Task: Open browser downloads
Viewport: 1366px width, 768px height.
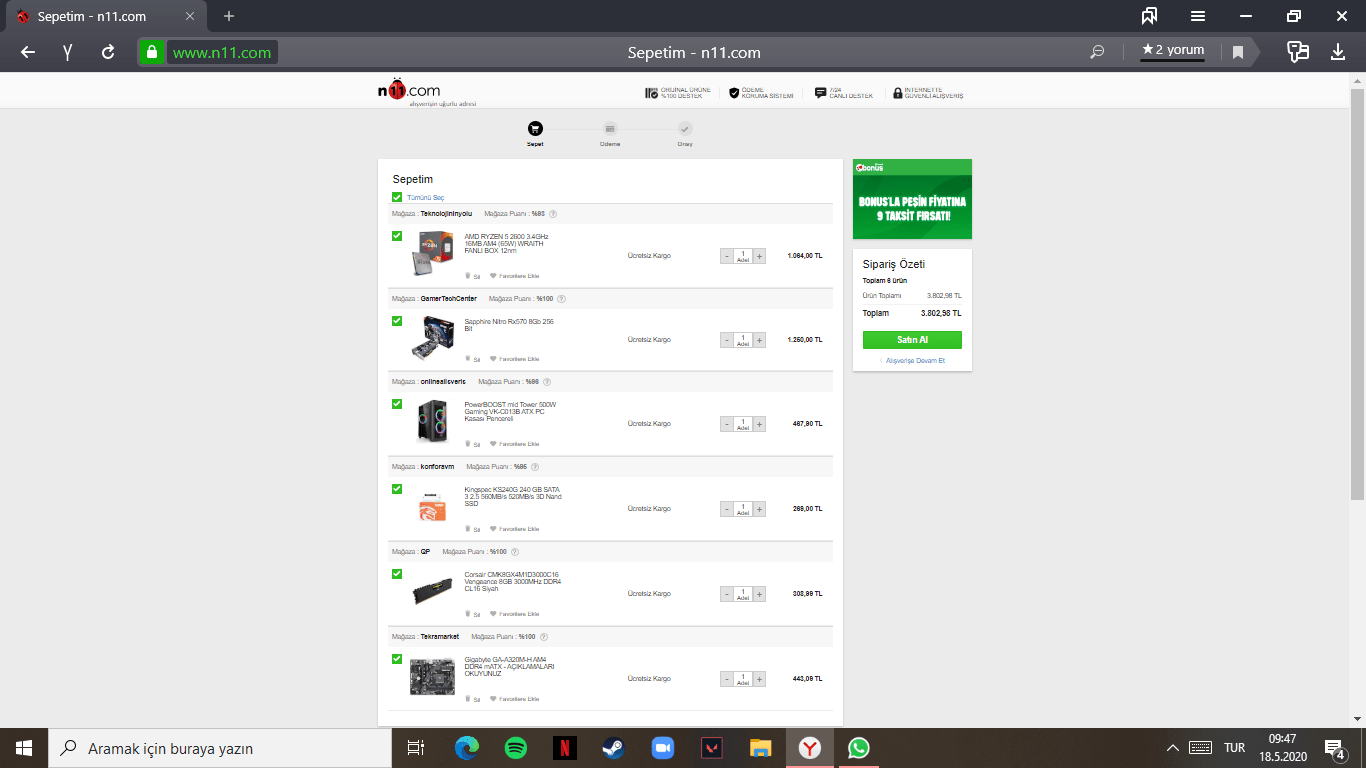Action: click(x=1338, y=52)
